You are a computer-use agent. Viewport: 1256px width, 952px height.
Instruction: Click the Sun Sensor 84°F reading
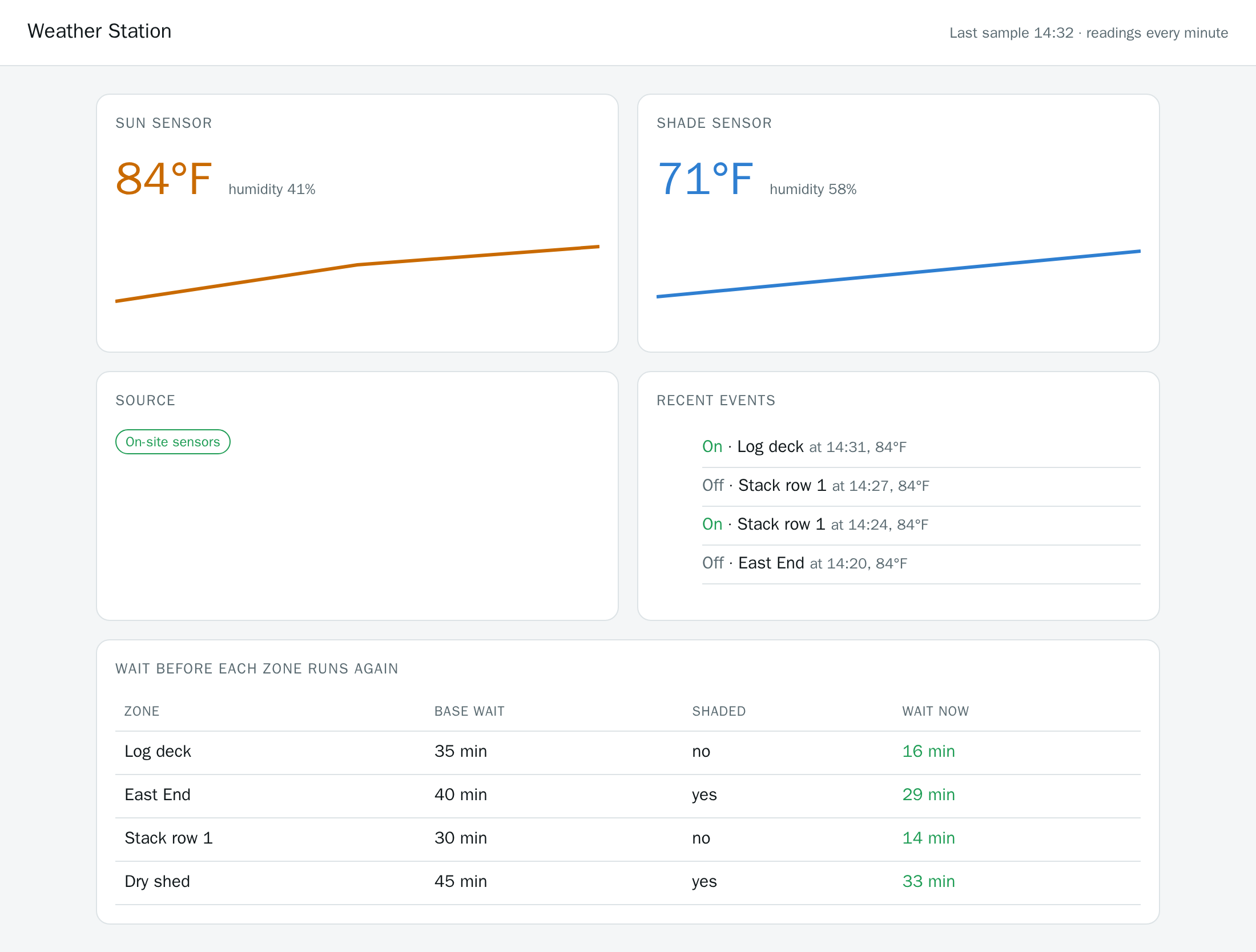coord(164,179)
